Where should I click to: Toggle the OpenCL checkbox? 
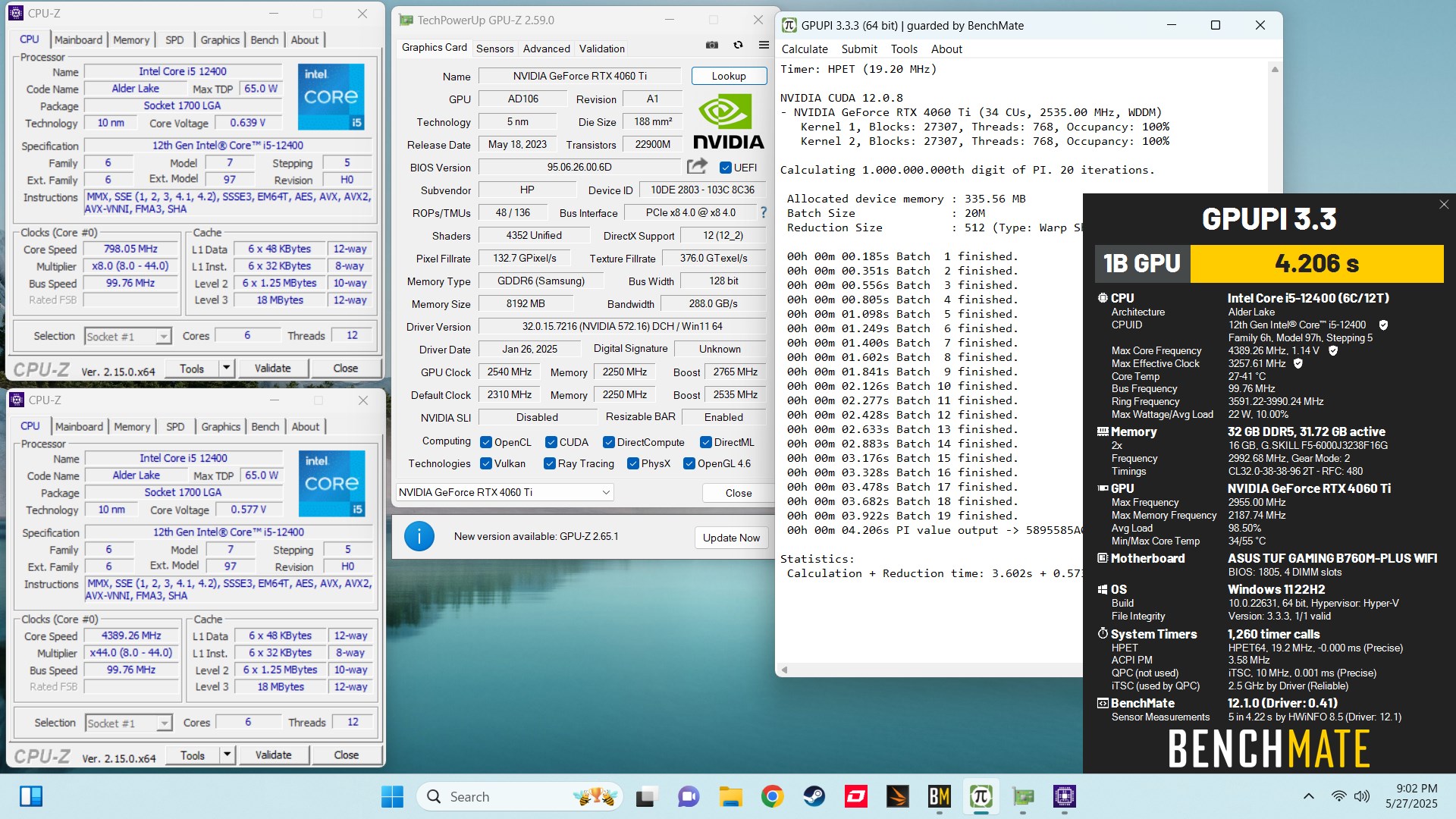click(486, 442)
